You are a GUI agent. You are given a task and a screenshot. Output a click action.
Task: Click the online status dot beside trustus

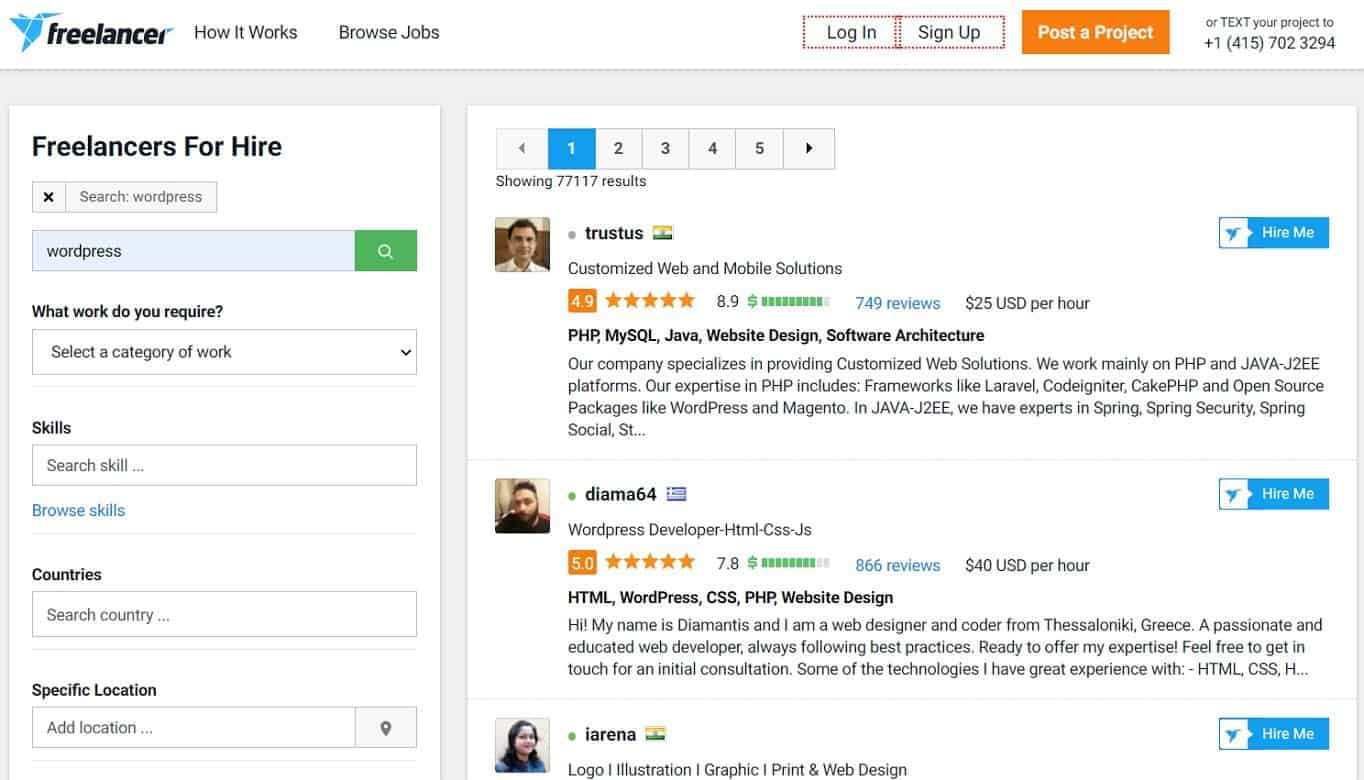click(570, 233)
